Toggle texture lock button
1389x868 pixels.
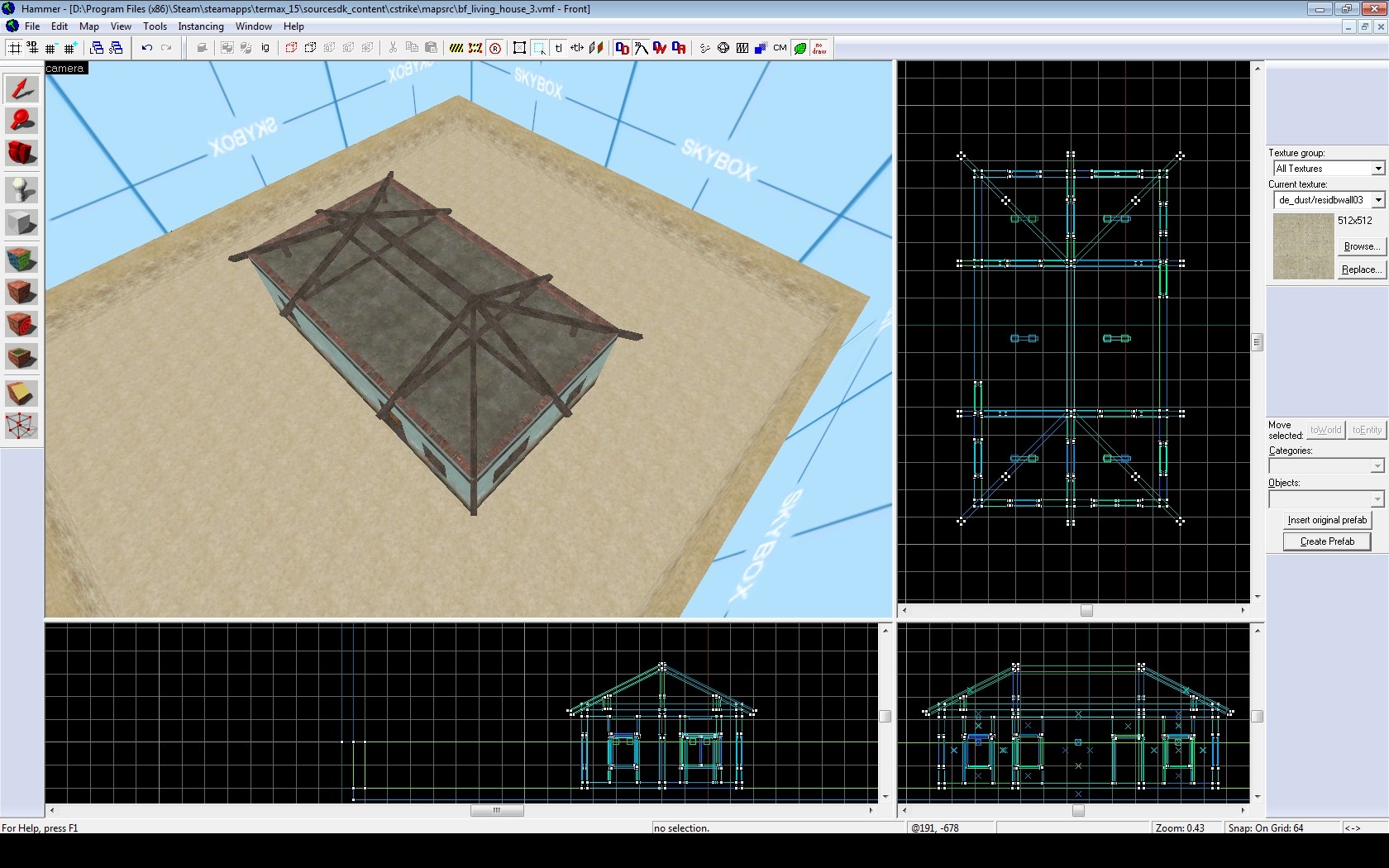[558, 48]
